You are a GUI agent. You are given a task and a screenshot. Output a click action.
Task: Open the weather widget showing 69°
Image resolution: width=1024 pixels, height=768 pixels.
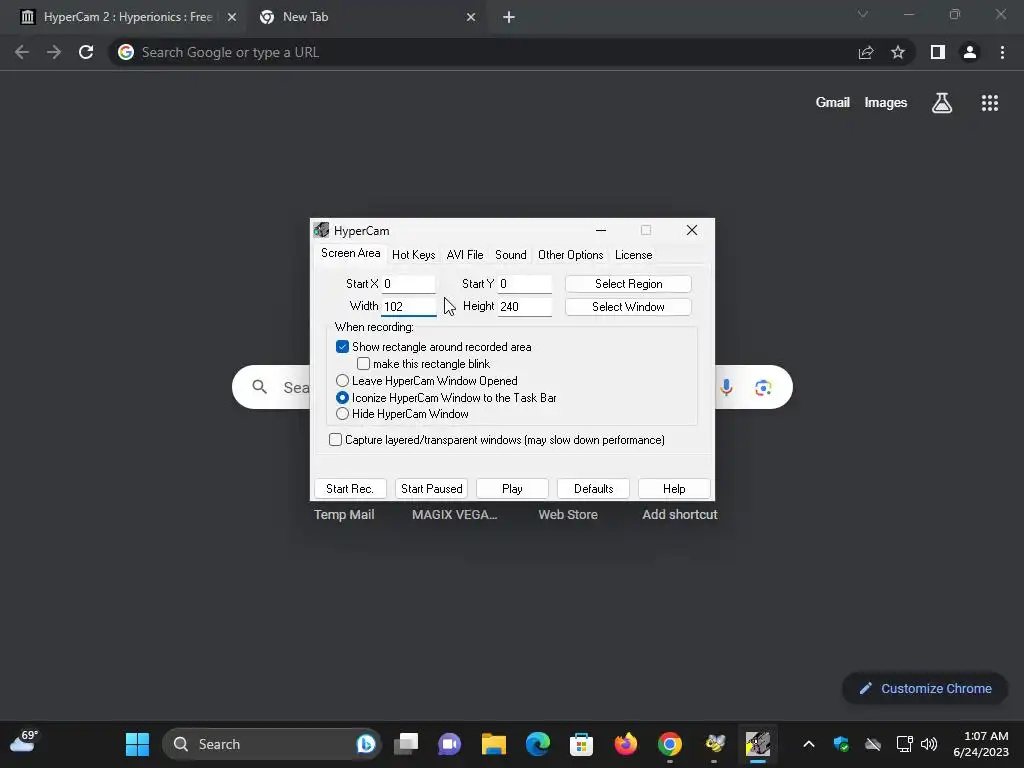(24, 743)
